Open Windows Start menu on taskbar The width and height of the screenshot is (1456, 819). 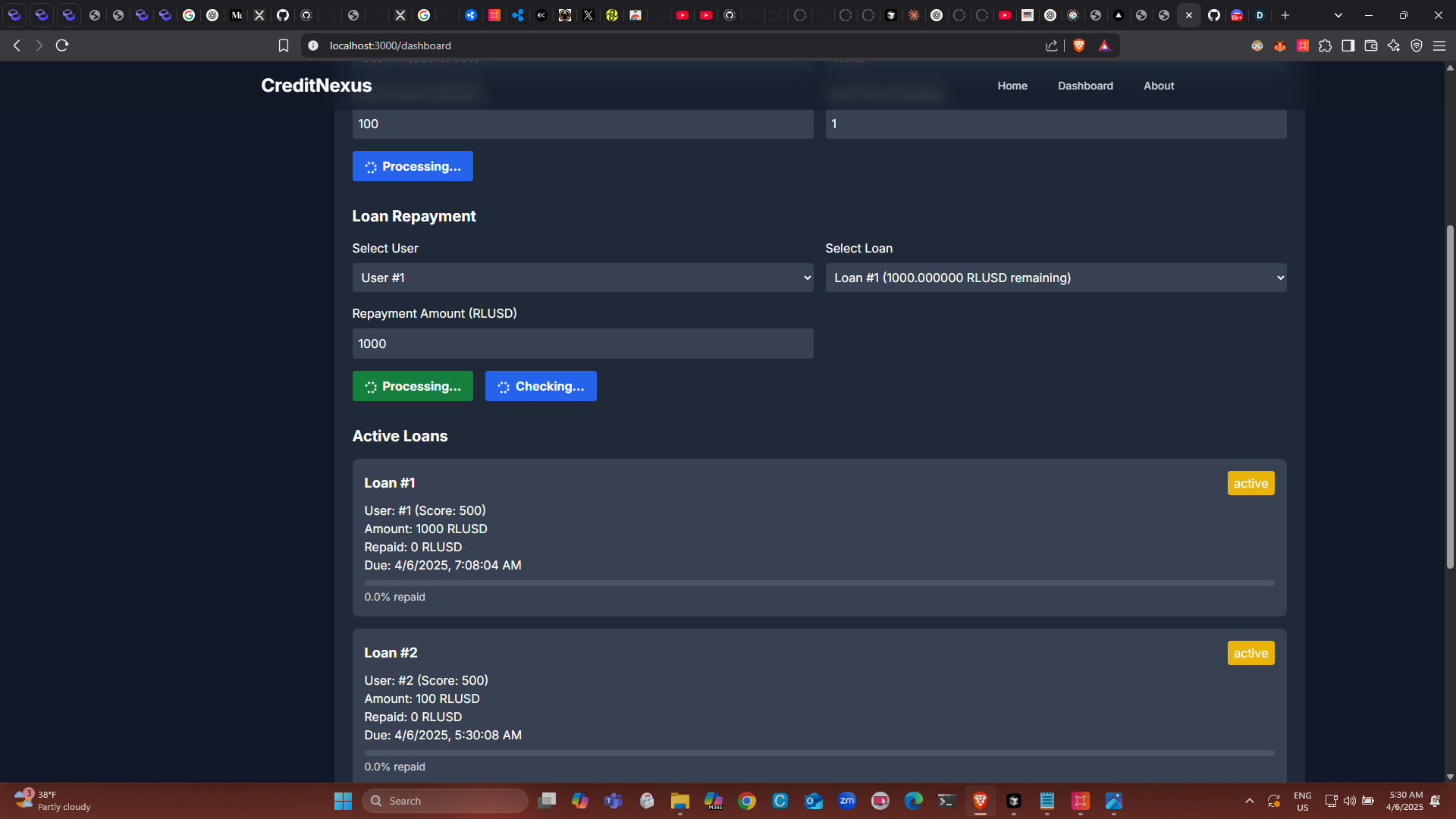tap(343, 801)
